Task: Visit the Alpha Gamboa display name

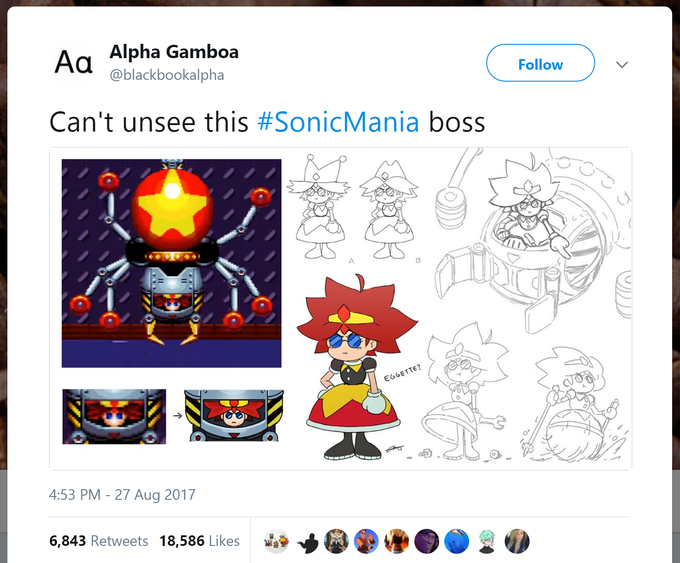Action: point(174,52)
